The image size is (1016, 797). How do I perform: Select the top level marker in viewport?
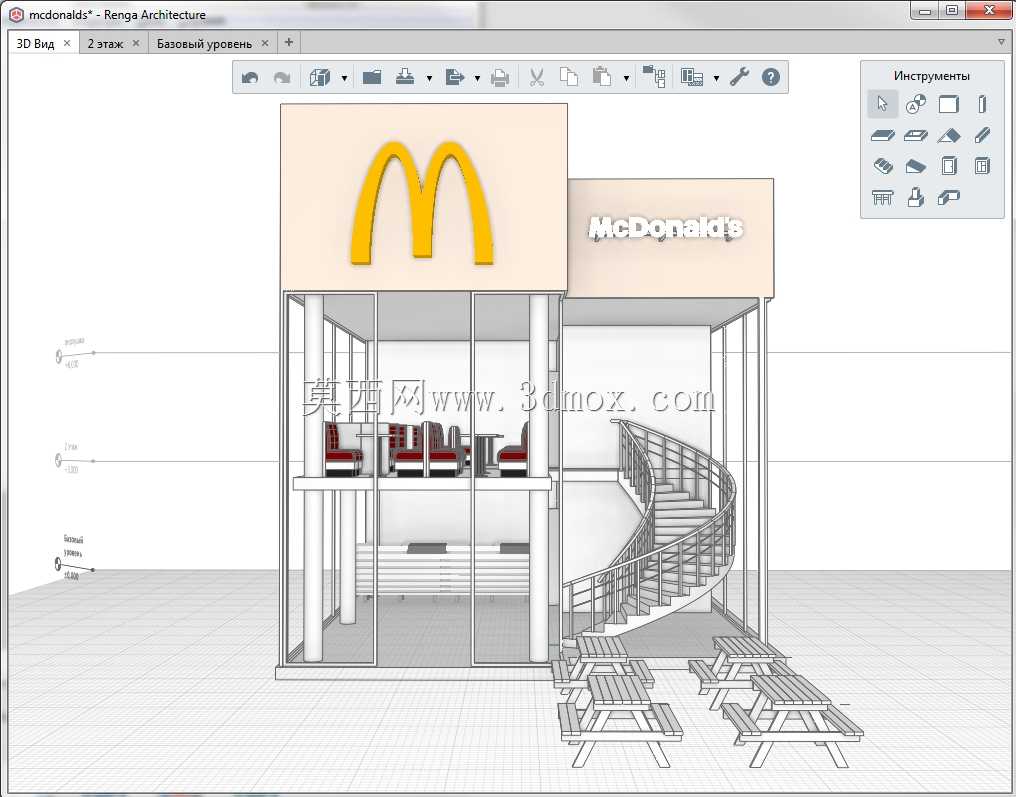74,352
